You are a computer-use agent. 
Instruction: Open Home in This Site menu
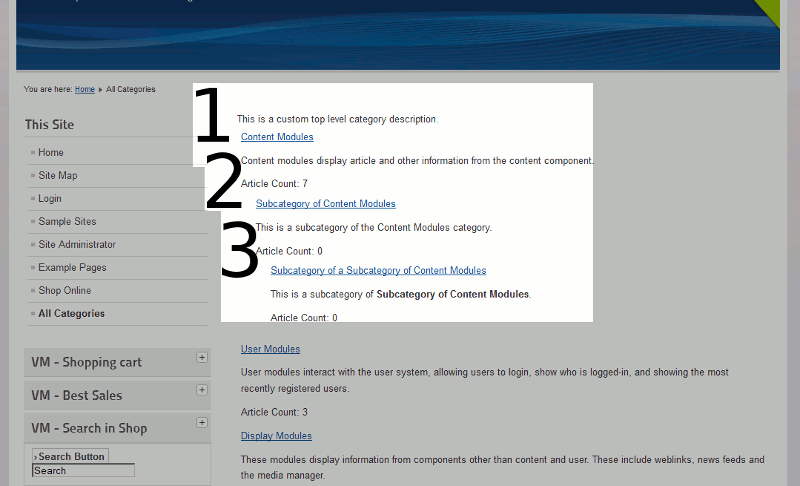click(x=51, y=152)
